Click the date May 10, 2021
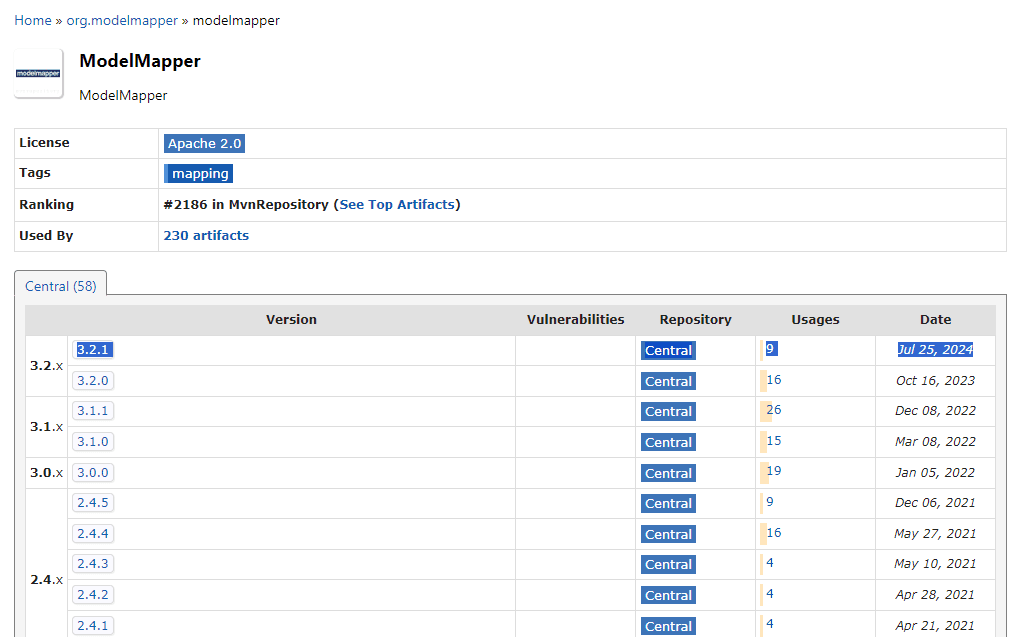The height and width of the screenshot is (637, 1019). [x=935, y=564]
